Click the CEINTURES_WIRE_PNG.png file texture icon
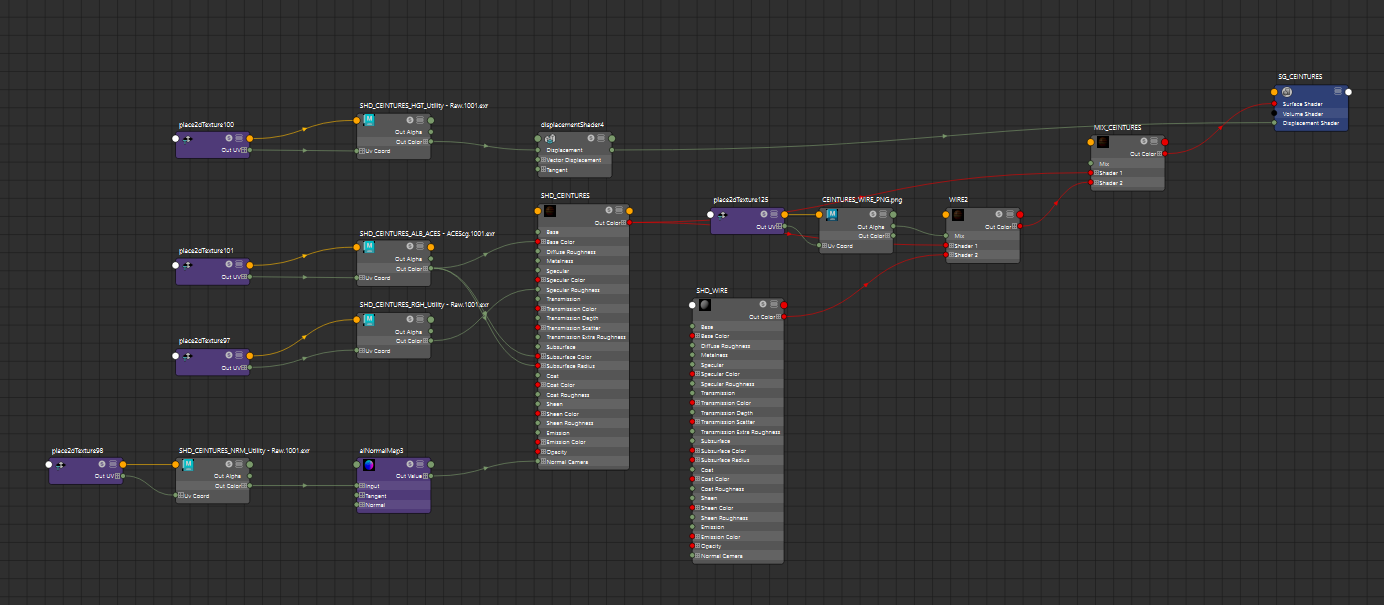The image size is (1384, 605). 832,215
